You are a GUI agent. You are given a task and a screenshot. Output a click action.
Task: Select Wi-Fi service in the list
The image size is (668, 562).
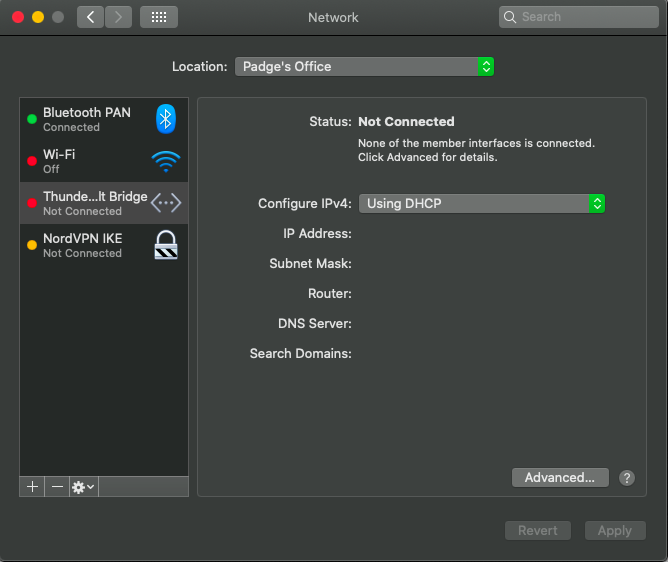click(104, 161)
